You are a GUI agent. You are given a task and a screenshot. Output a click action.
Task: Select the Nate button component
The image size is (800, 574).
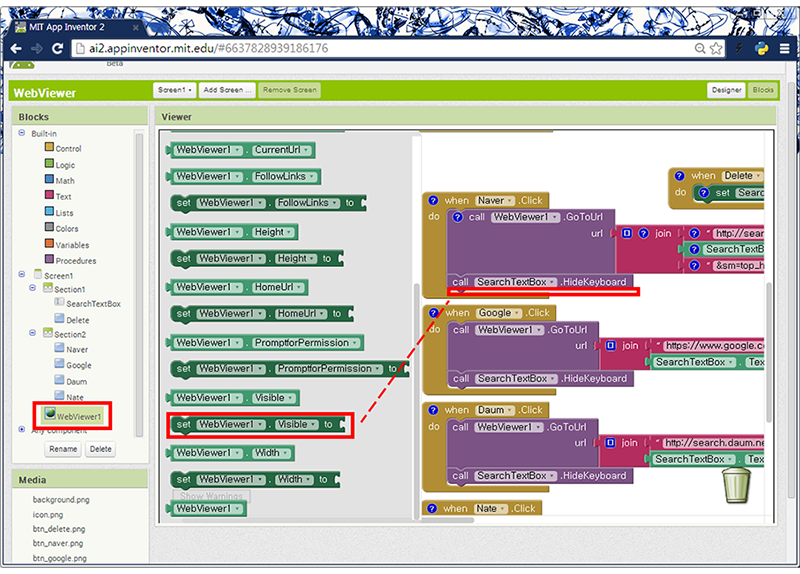coord(69,396)
